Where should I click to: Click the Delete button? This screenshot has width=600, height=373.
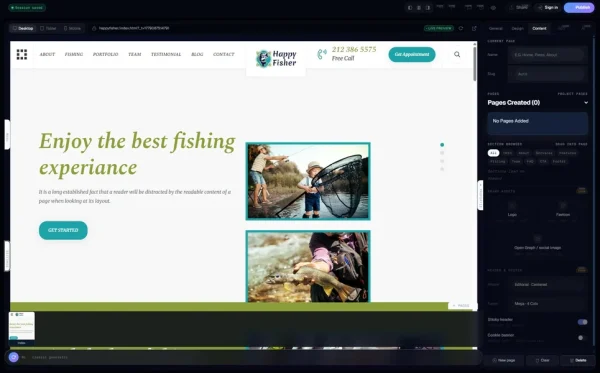578,360
